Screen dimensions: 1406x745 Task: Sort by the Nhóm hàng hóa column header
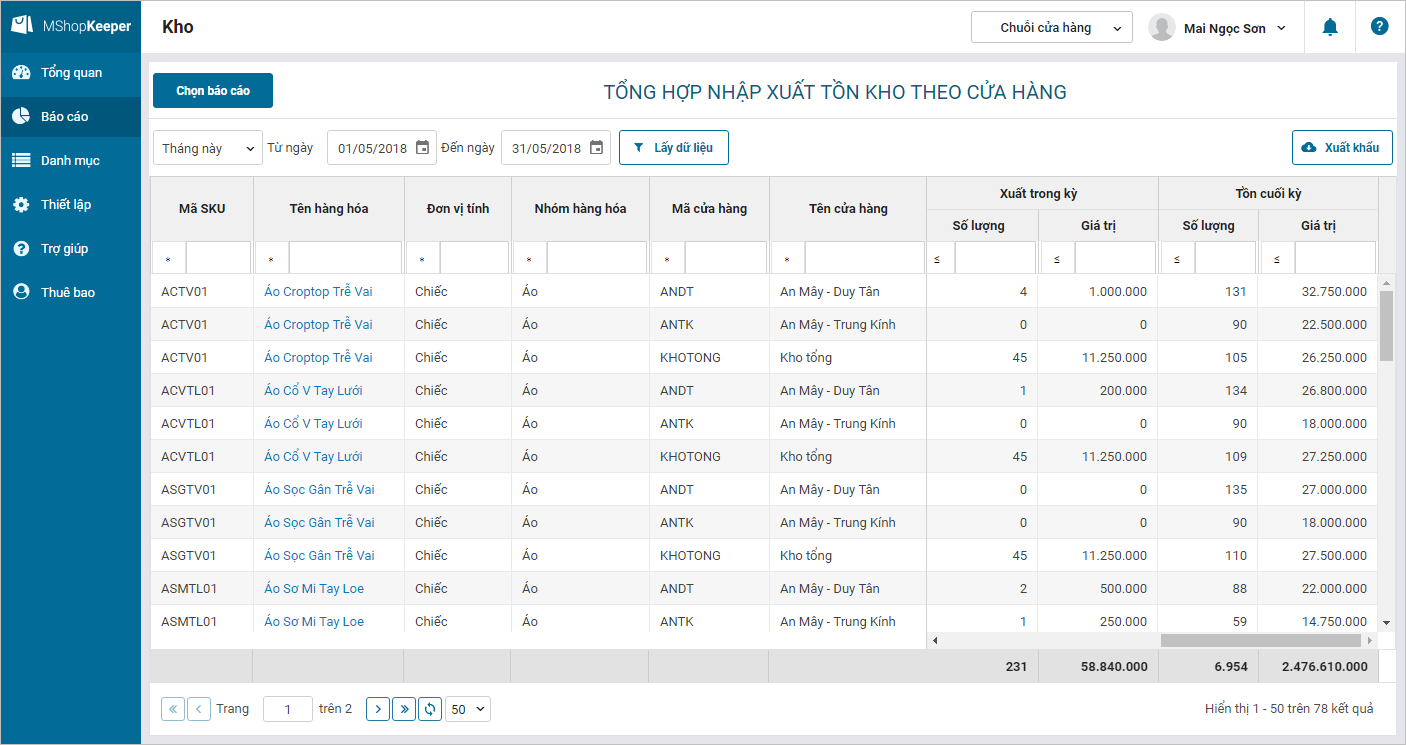pos(580,209)
